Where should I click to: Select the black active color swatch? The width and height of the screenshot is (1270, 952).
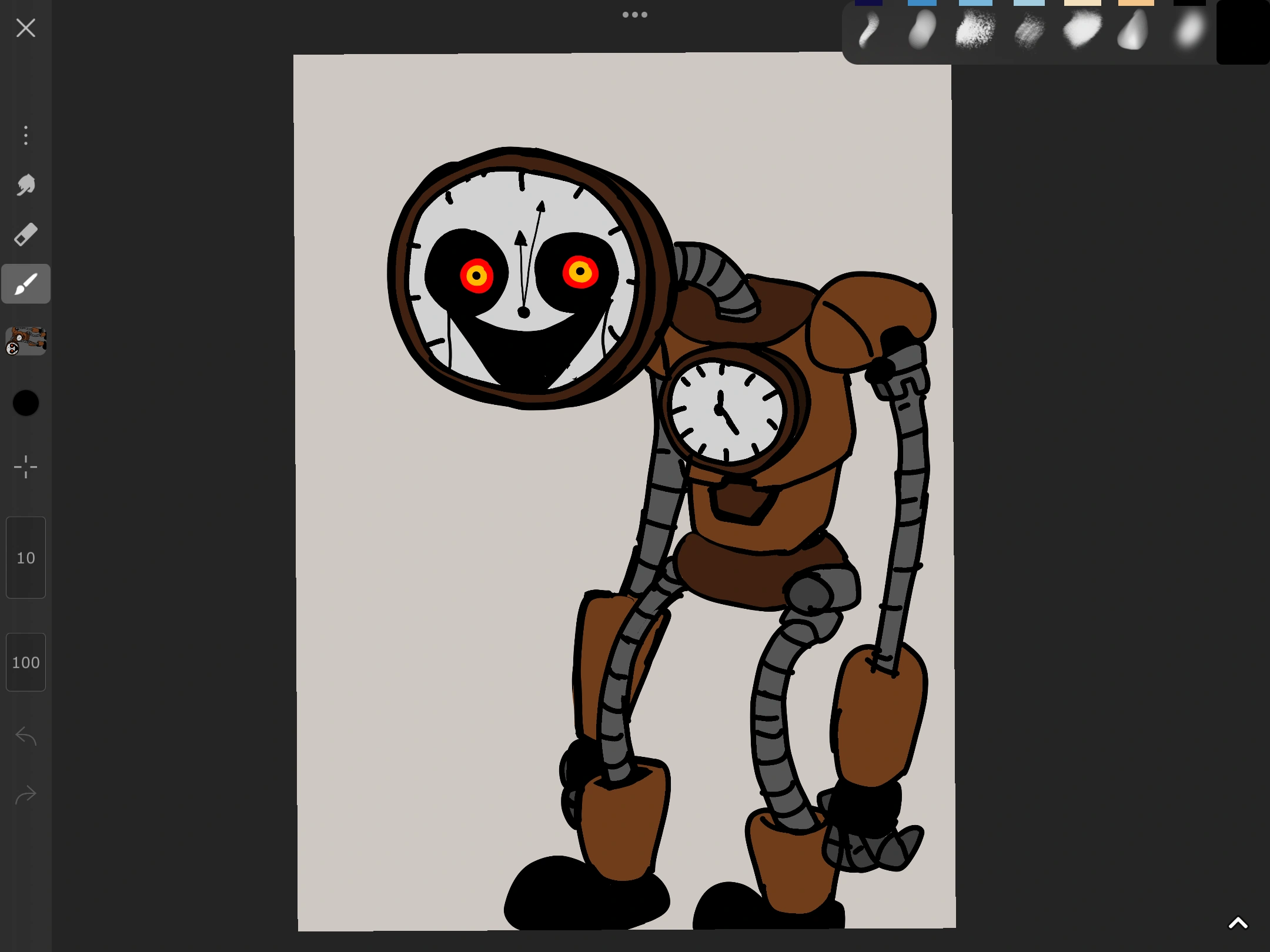coord(25,403)
